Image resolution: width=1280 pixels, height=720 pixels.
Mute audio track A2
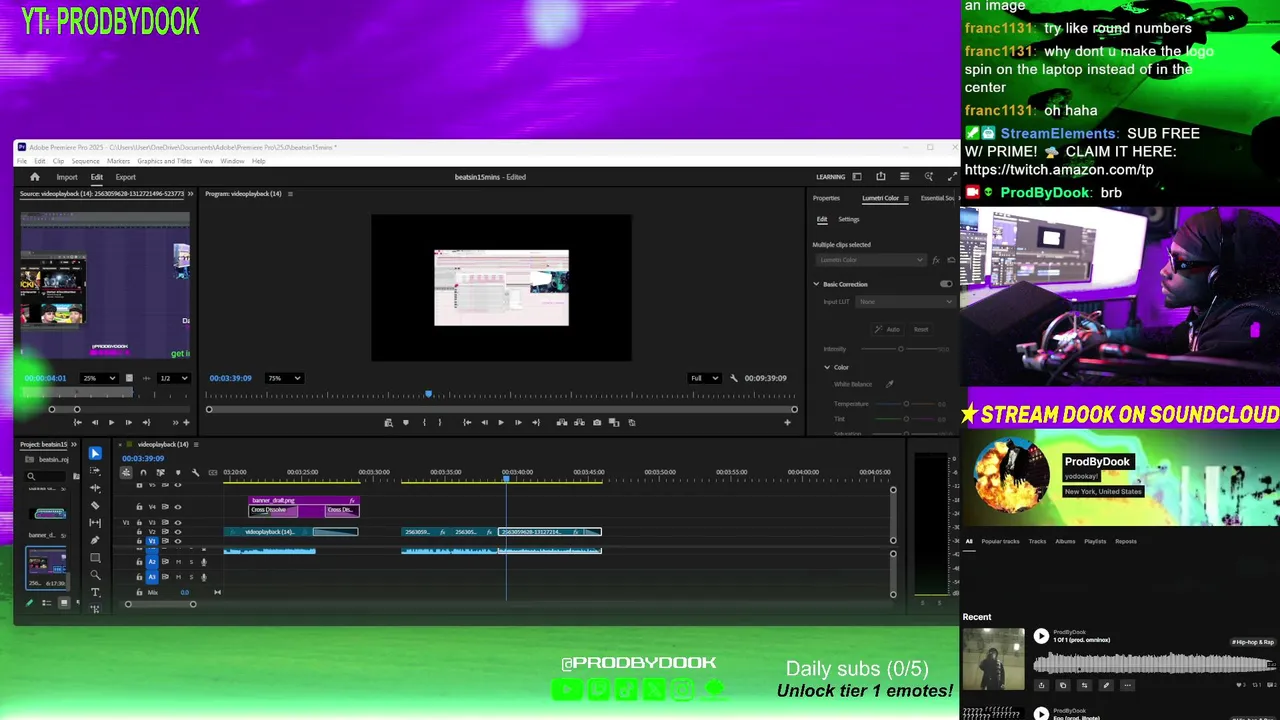178,562
